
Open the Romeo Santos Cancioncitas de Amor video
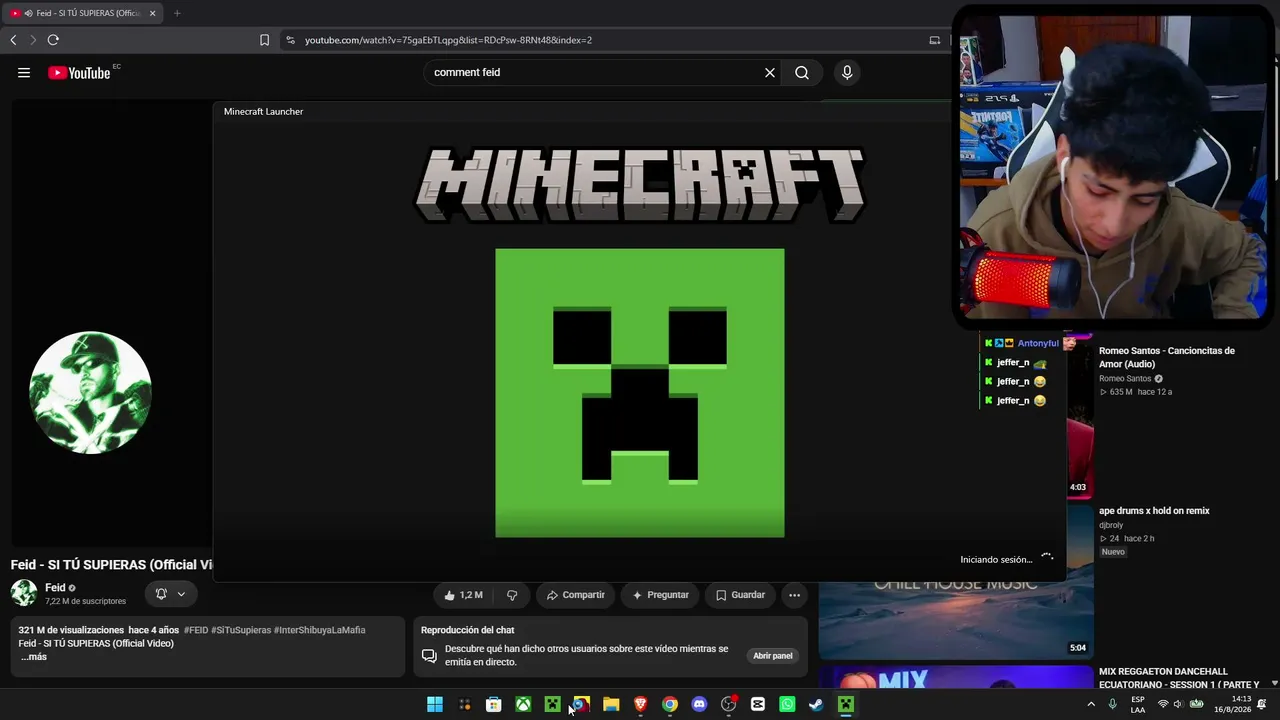tap(1167, 357)
